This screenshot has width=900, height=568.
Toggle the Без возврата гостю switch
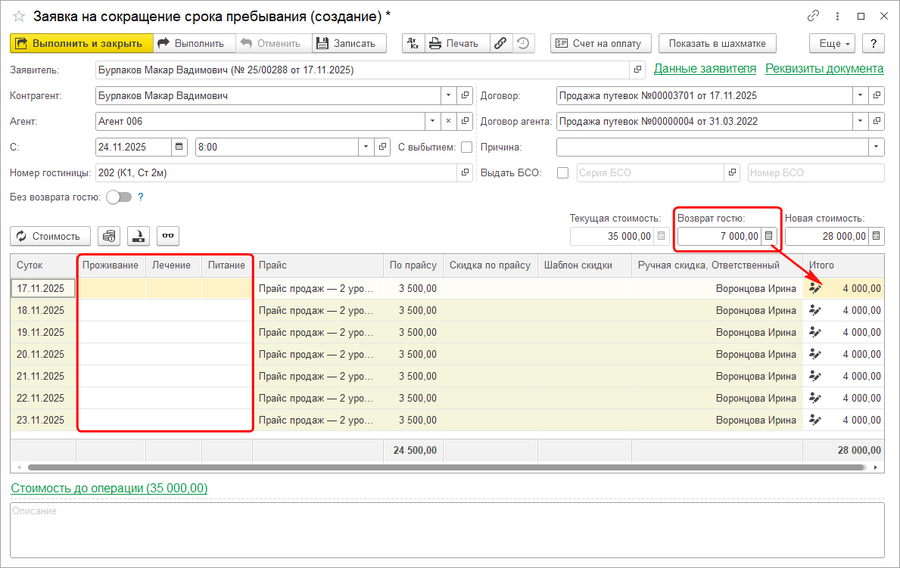(119, 197)
